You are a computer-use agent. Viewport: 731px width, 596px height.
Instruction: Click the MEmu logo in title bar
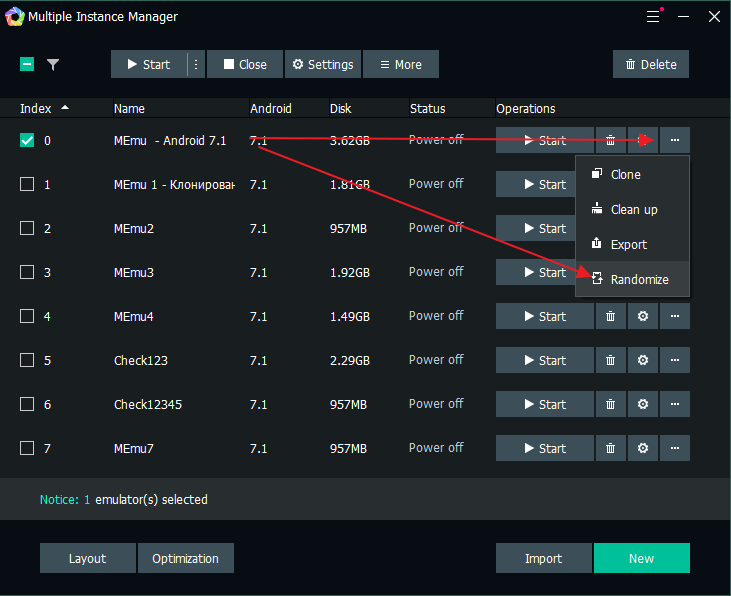[x=14, y=16]
